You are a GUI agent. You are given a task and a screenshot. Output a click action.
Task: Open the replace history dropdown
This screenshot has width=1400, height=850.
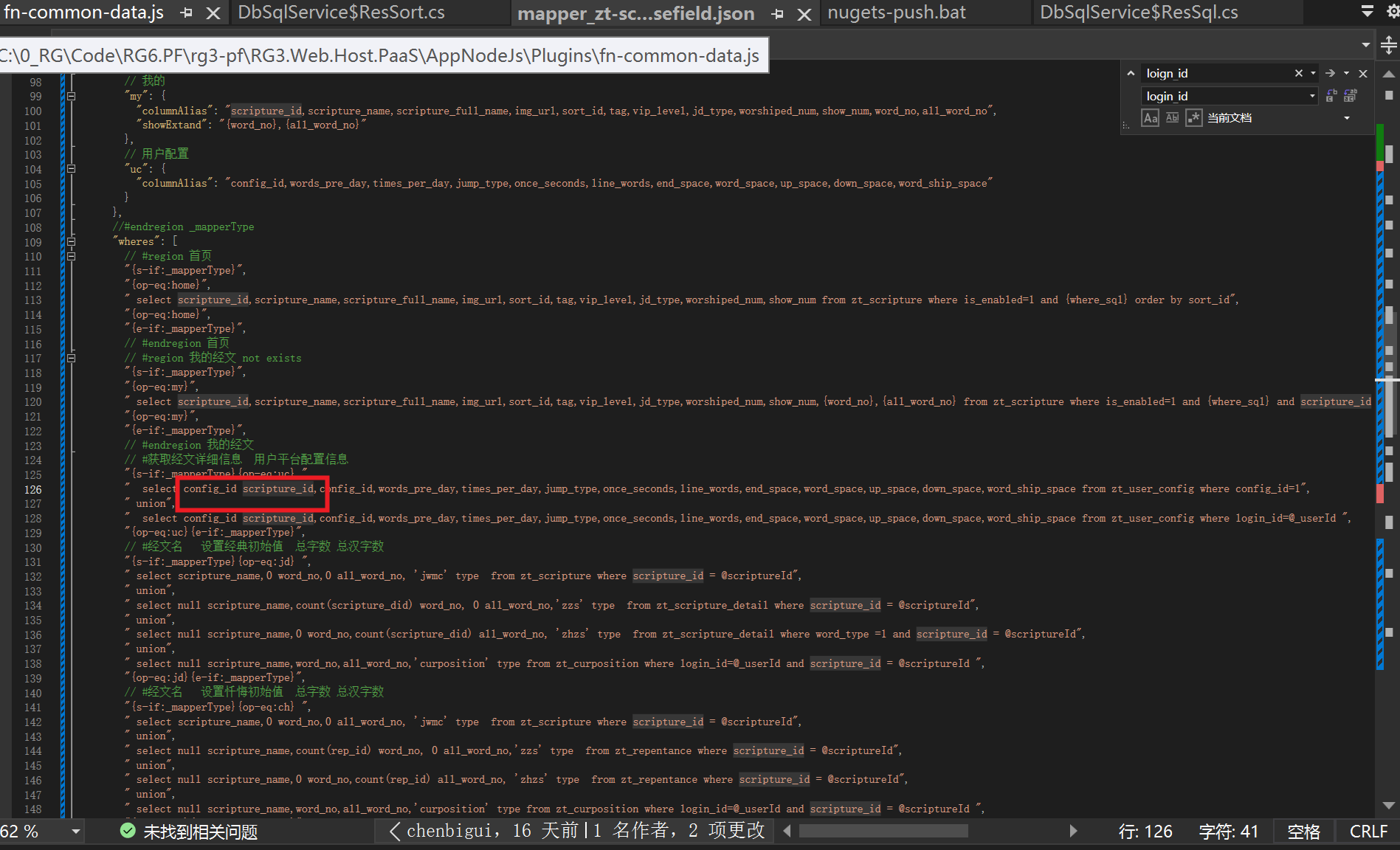click(1312, 96)
